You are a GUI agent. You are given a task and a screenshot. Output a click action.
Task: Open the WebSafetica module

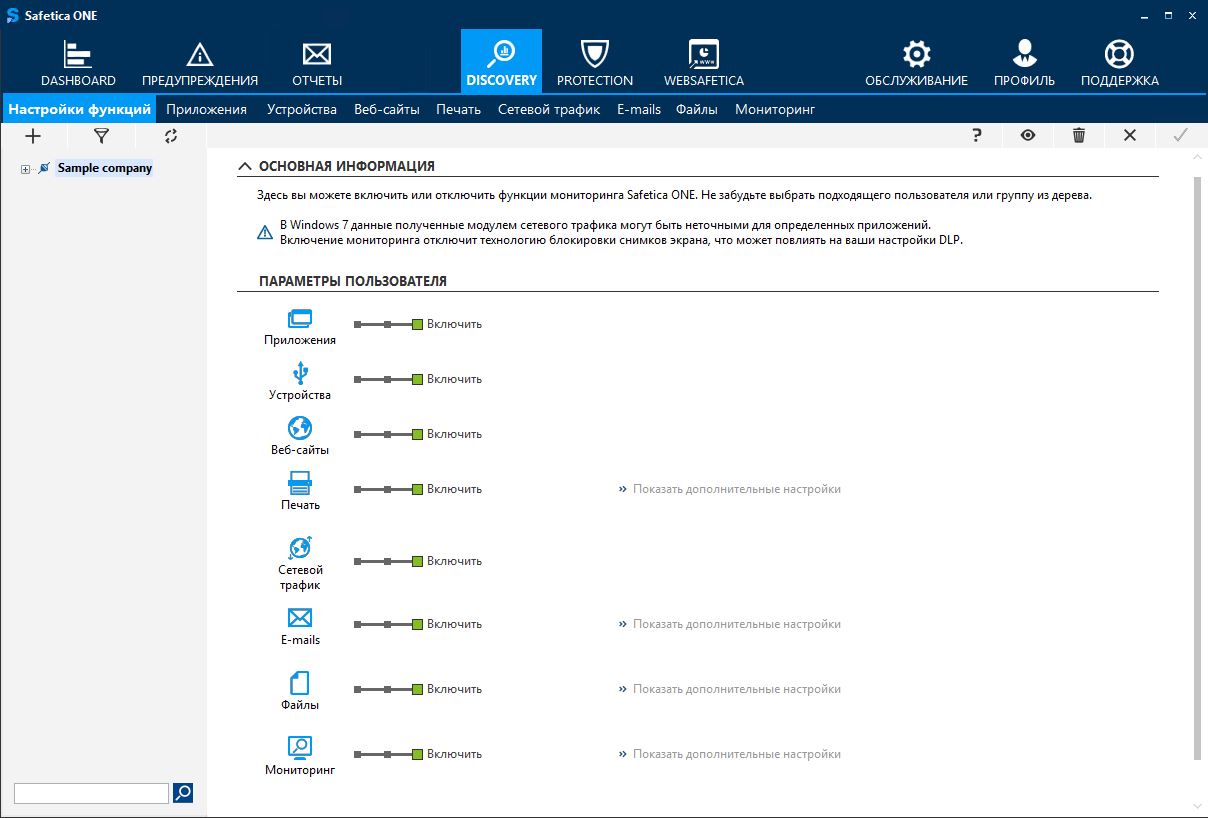click(x=704, y=55)
